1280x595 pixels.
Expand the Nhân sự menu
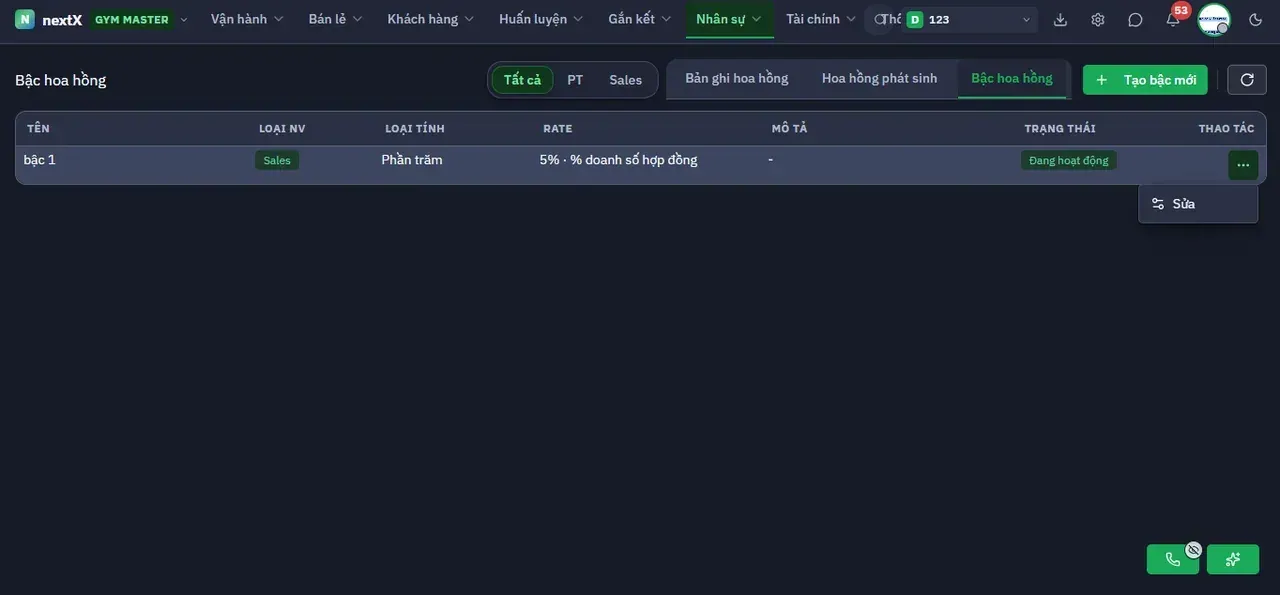(729, 19)
